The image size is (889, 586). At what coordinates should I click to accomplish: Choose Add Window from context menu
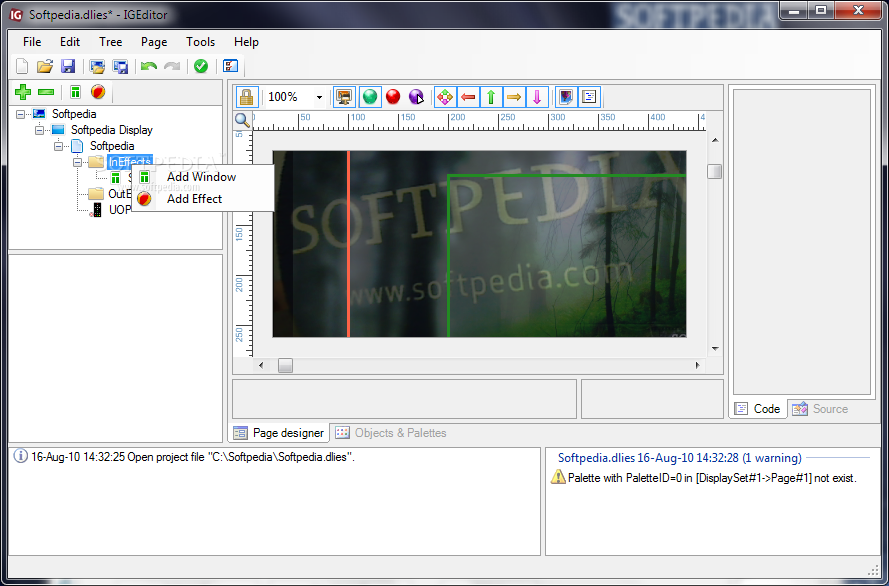202,177
